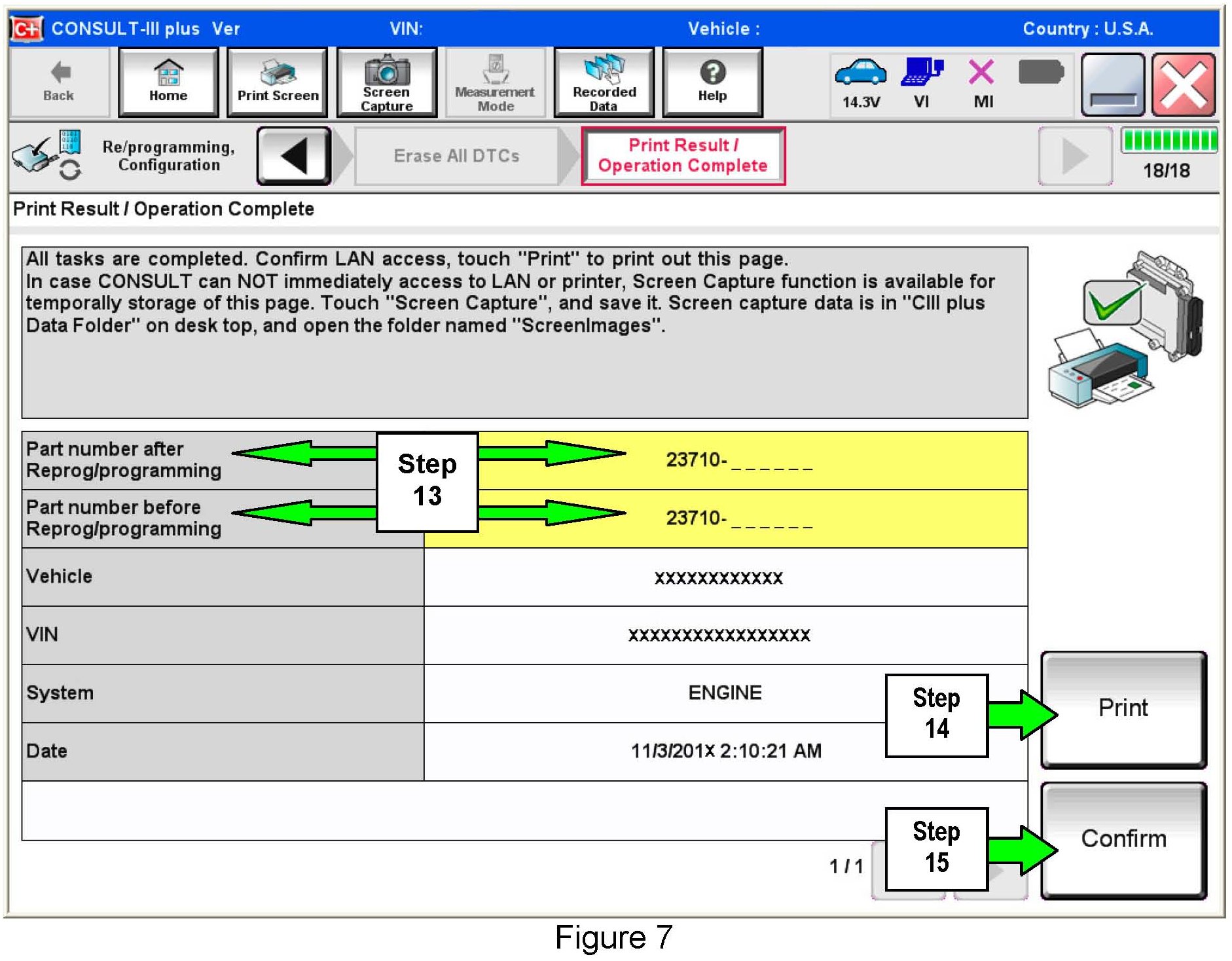1232x961 pixels.
Task: Click the VI connection status icon
Action: tap(921, 73)
